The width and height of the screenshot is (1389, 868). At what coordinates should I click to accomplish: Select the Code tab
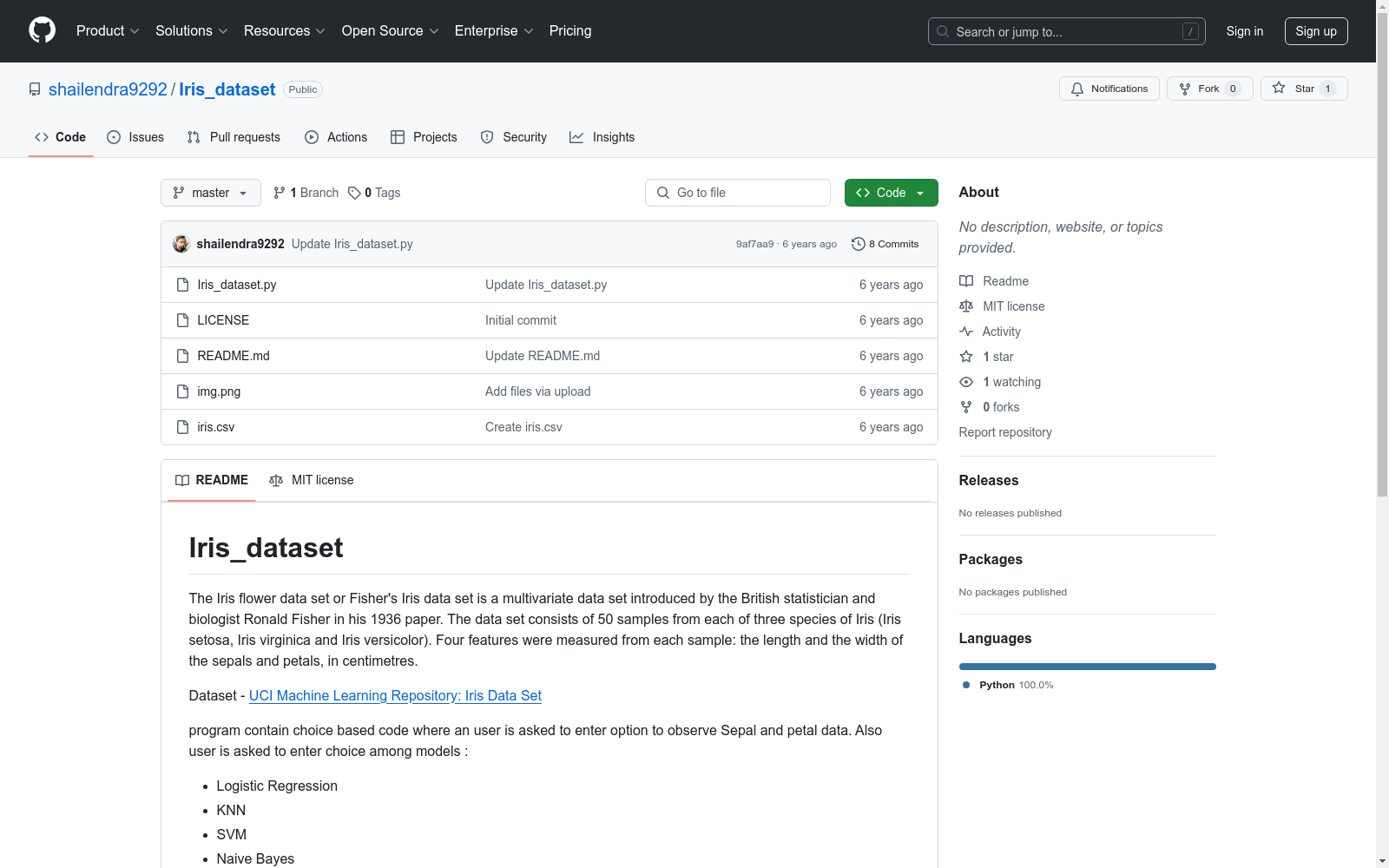click(61, 137)
